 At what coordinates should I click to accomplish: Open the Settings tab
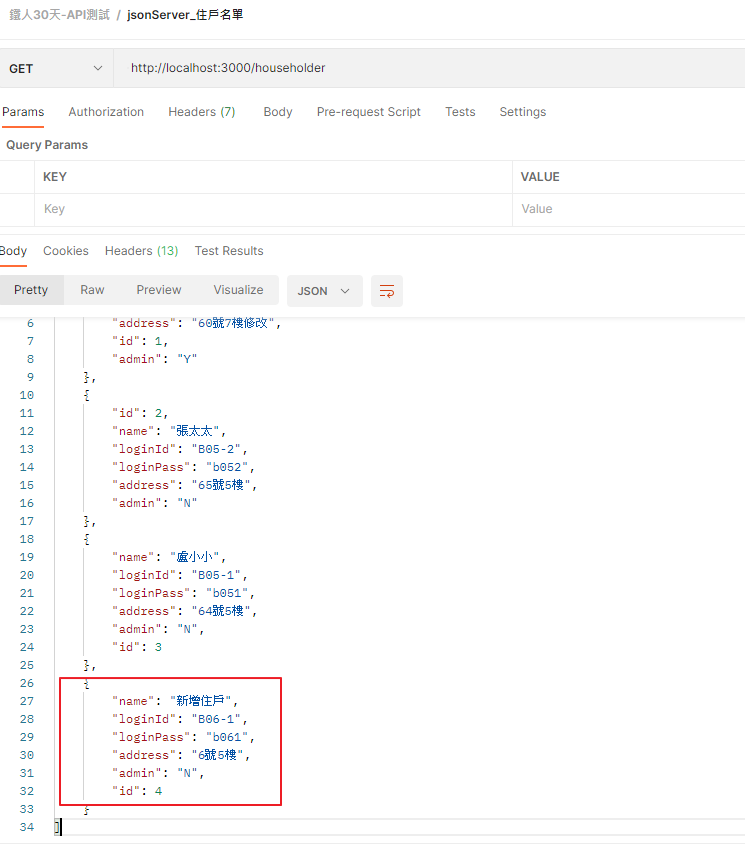point(522,112)
